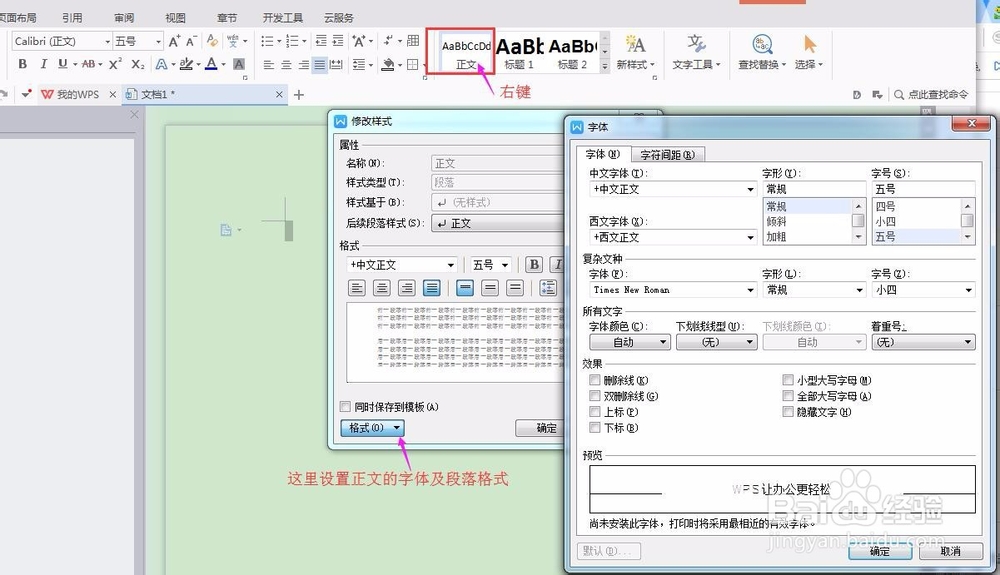The width and height of the screenshot is (1000, 575).
Task: Justify text in ribbon
Action: [x=320, y=64]
